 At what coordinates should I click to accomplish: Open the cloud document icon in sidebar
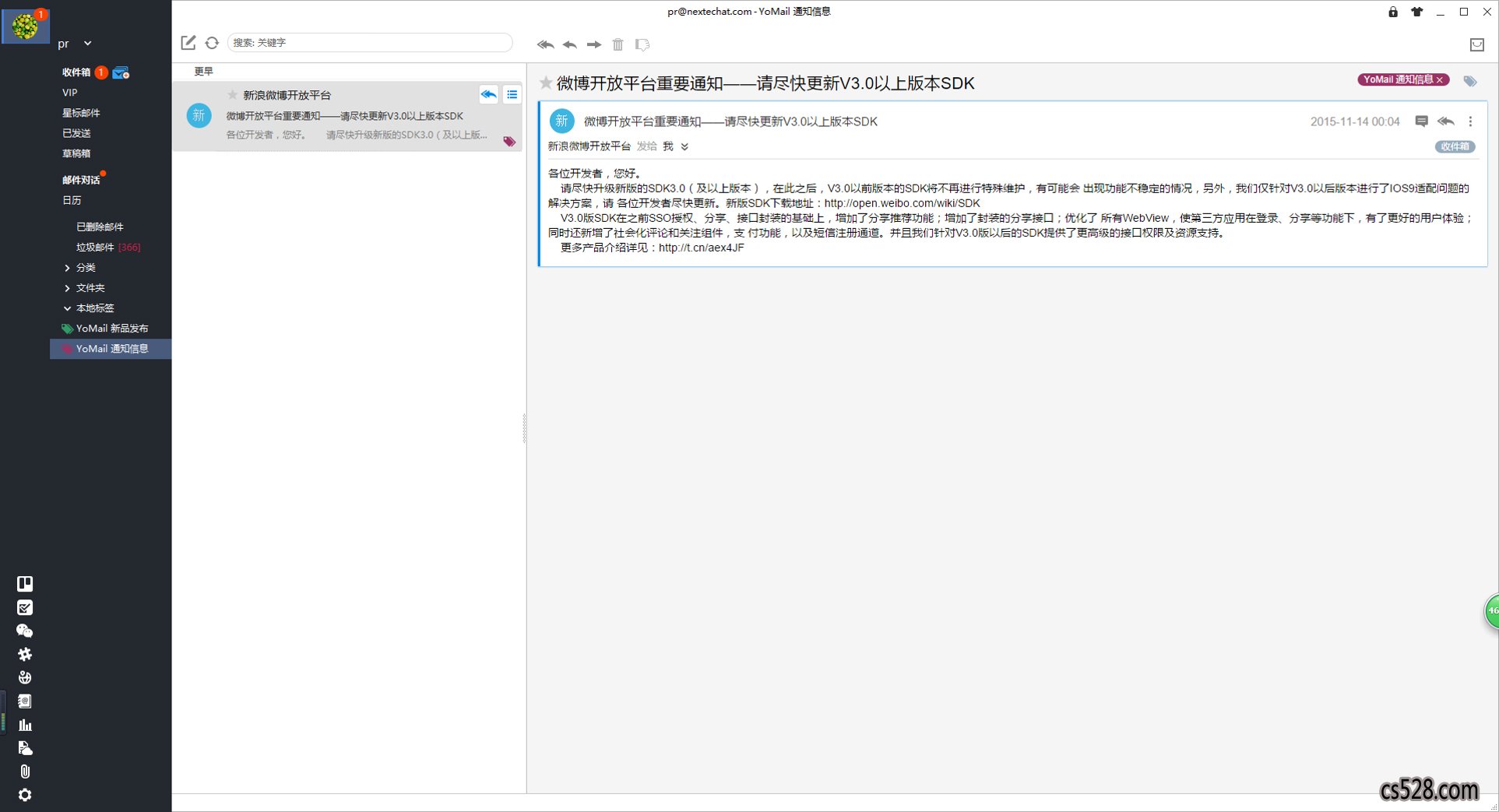25,748
